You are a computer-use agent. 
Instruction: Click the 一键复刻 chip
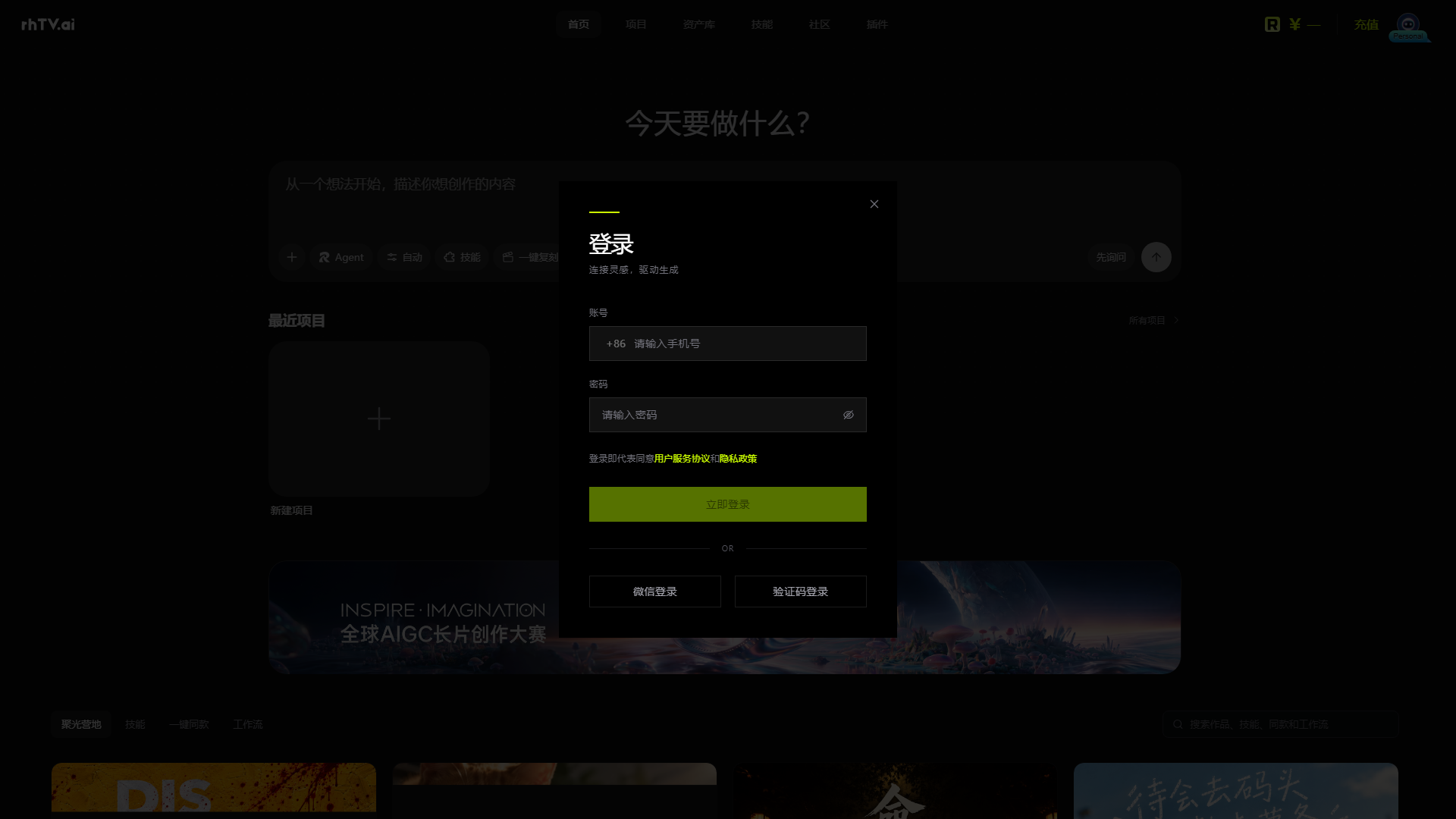(530, 257)
